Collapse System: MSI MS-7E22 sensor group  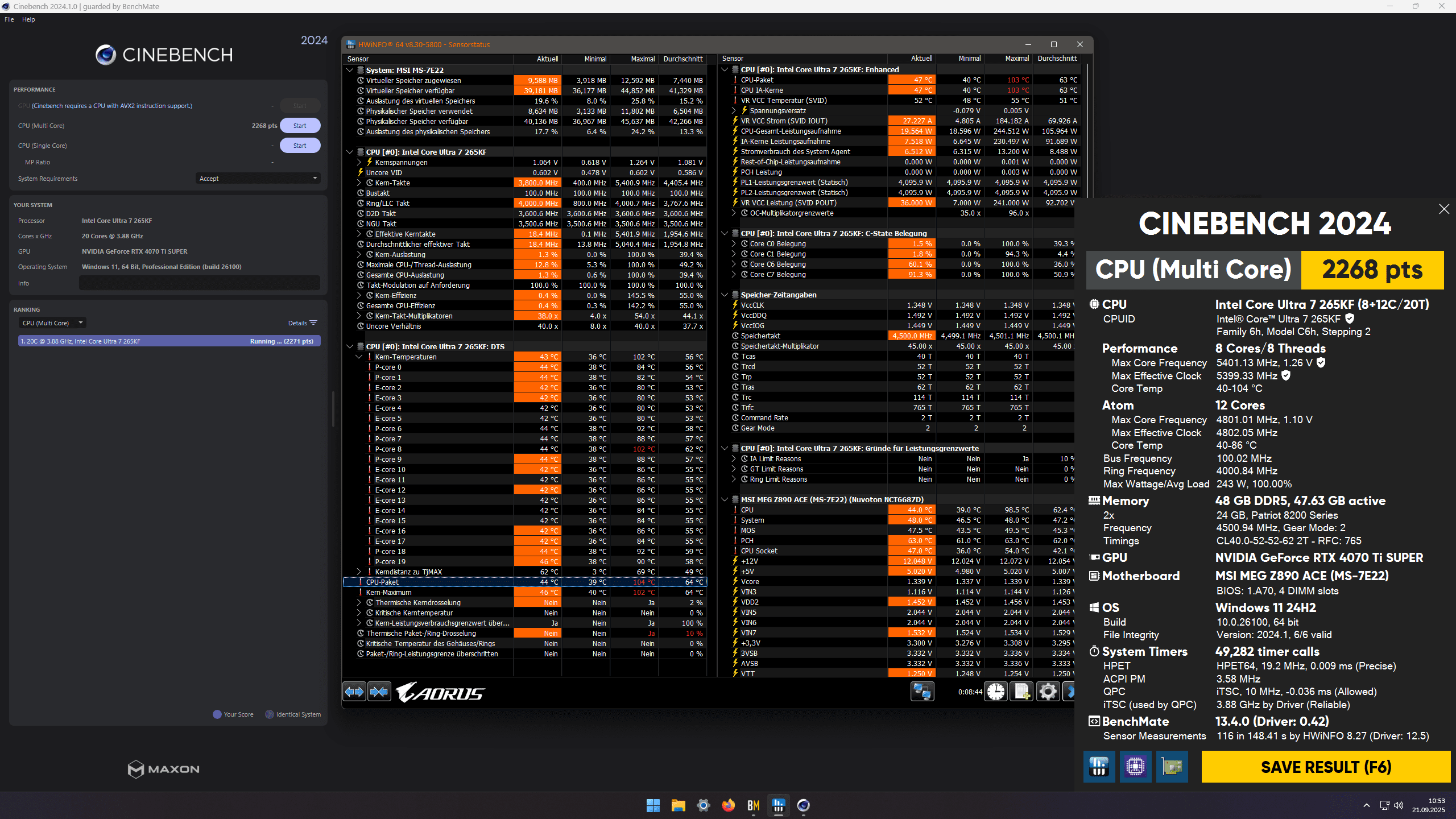point(350,70)
